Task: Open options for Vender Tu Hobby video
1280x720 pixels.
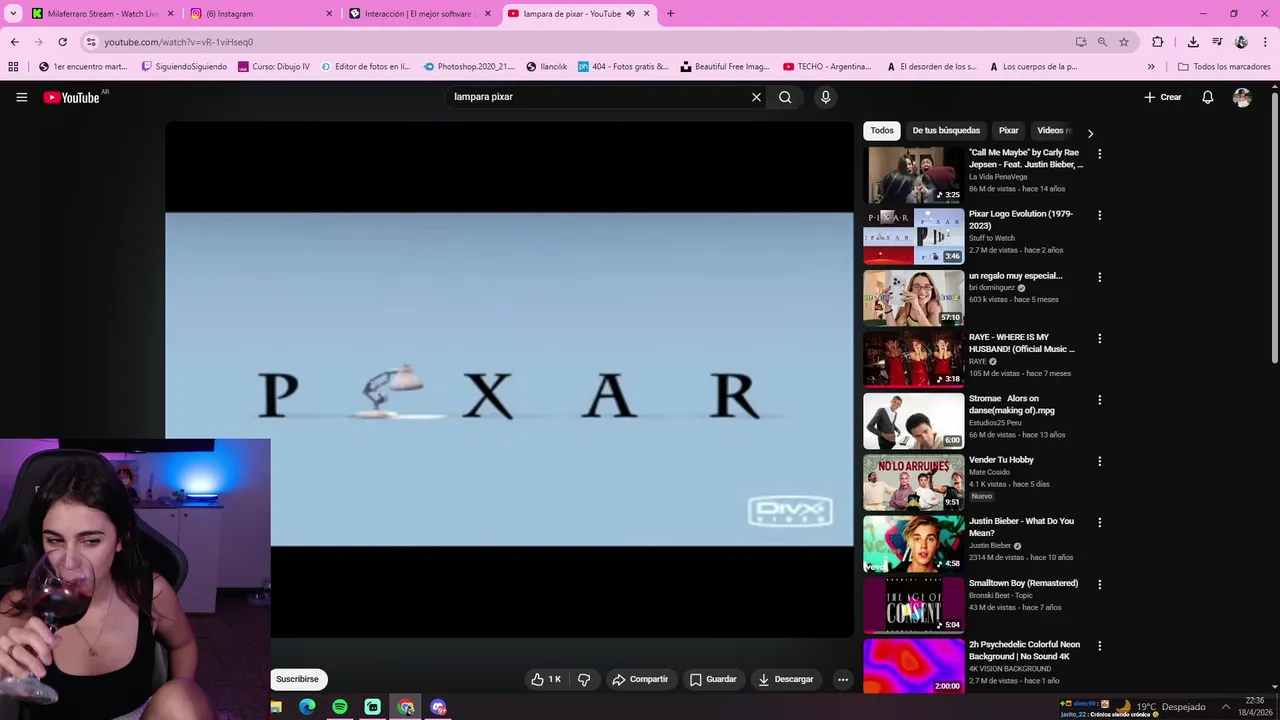Action: pos(1099,461)
